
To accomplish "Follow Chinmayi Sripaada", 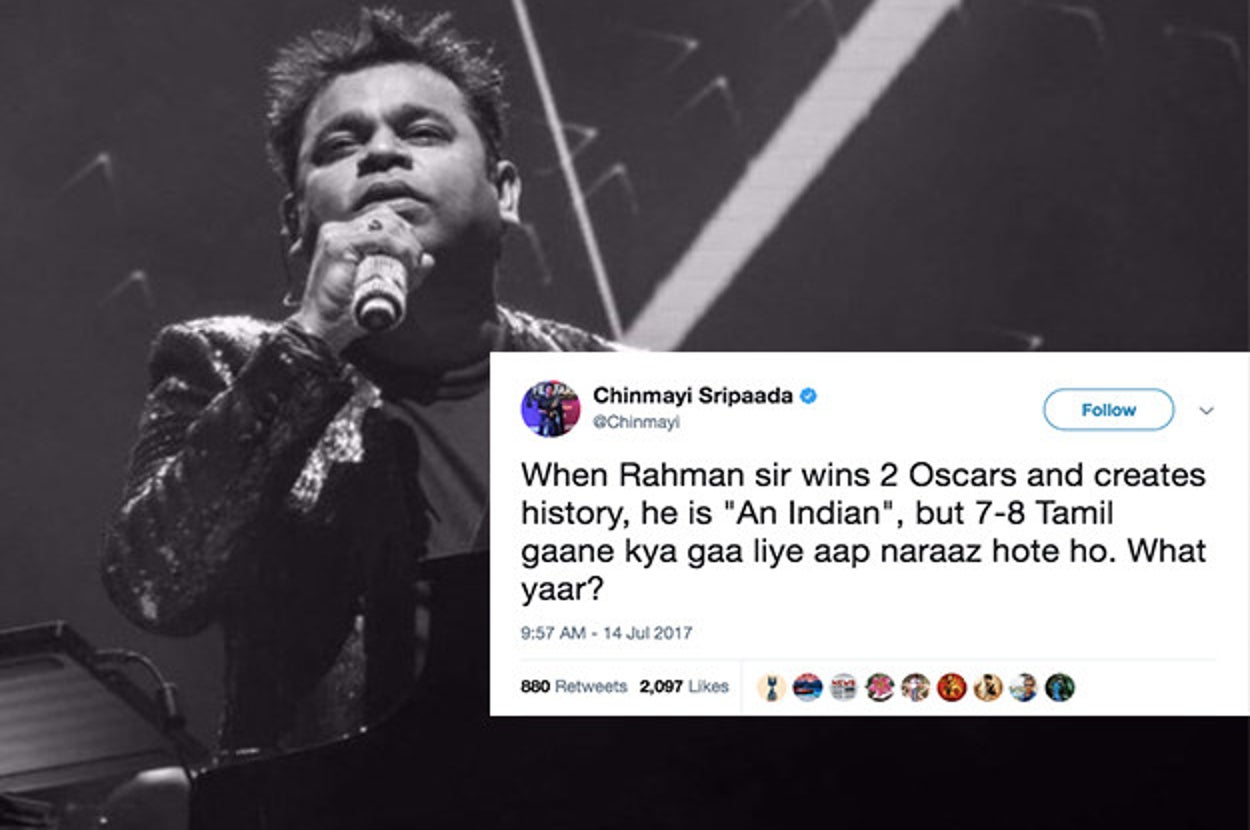I will point(1108,410).
